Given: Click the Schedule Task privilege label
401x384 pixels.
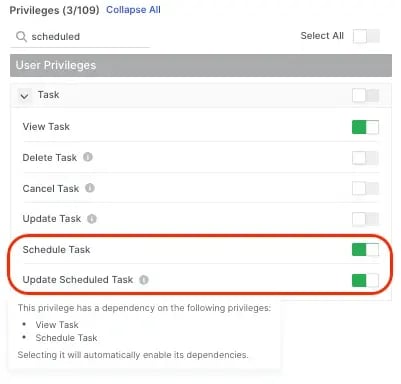Looking at the screenshot, I should 56,250.
